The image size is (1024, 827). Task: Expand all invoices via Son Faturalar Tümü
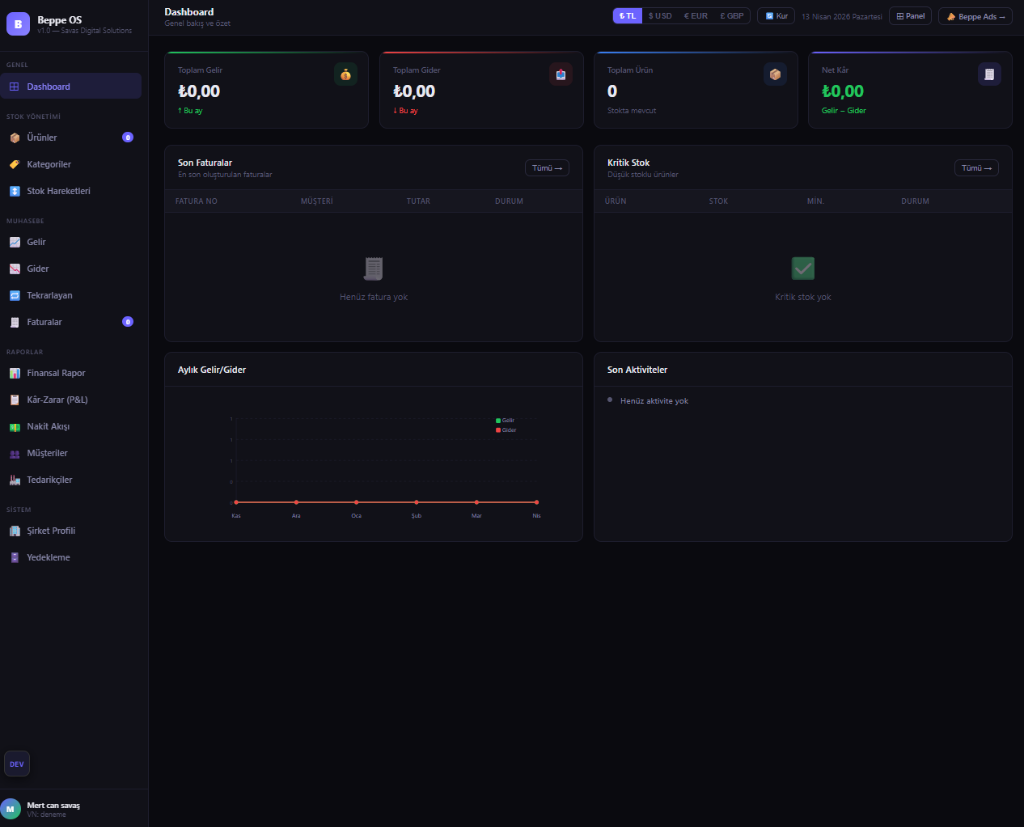click(547, 168)
